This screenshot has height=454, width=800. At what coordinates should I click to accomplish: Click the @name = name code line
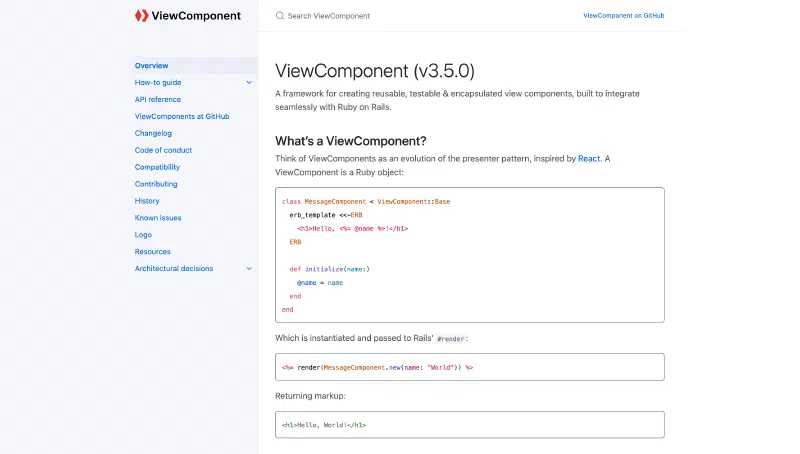coord(320,283)
